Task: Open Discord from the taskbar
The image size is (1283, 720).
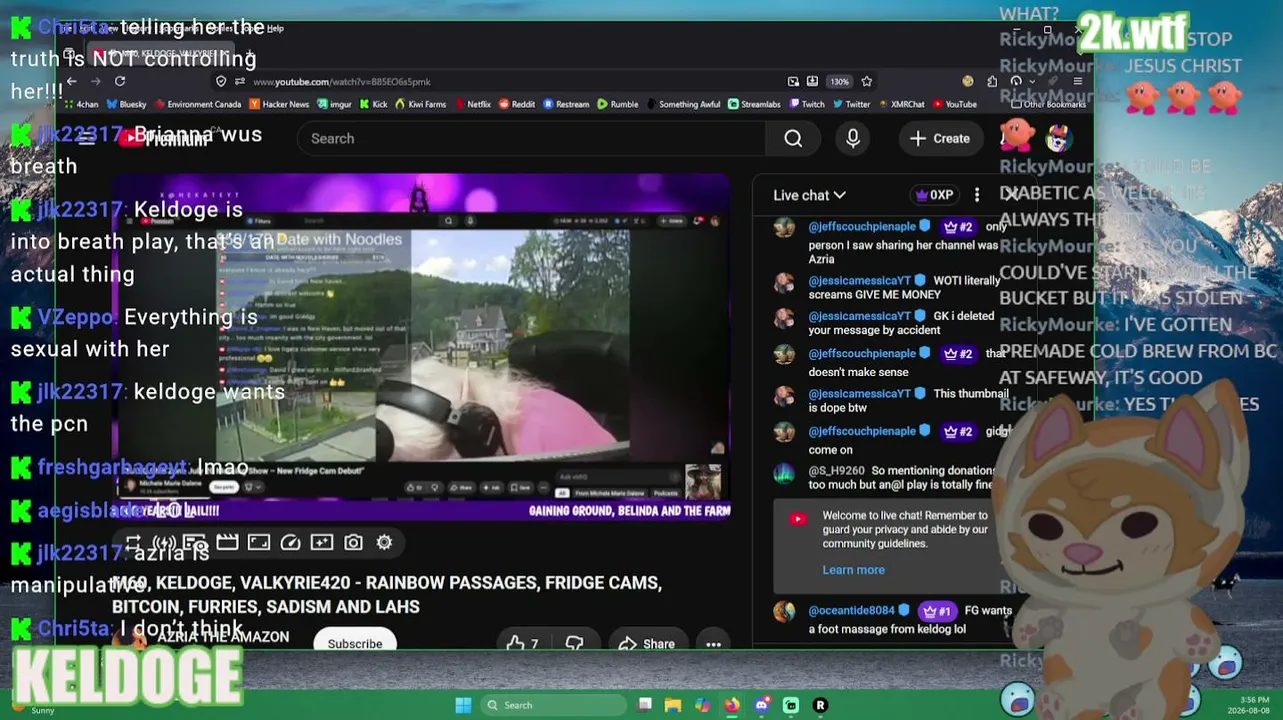Action: click(762, 705)
